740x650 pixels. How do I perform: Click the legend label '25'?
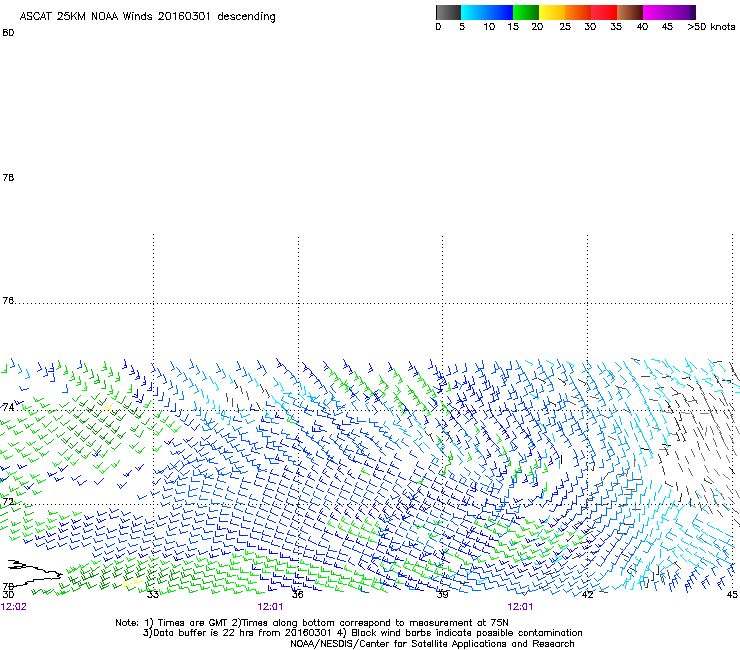565,27
